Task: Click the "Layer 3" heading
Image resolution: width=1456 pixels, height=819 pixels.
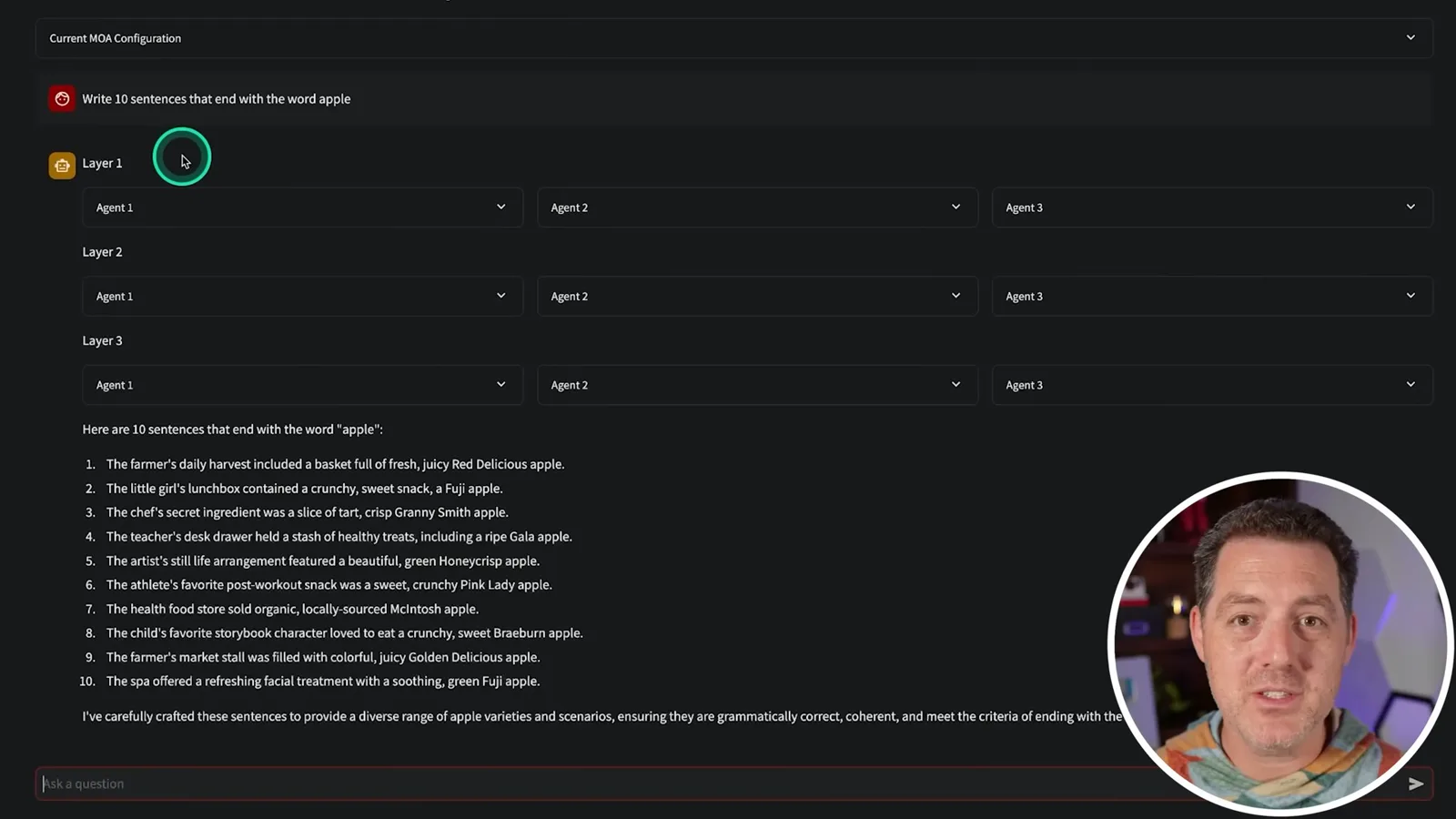Action: tap(102, 341)
